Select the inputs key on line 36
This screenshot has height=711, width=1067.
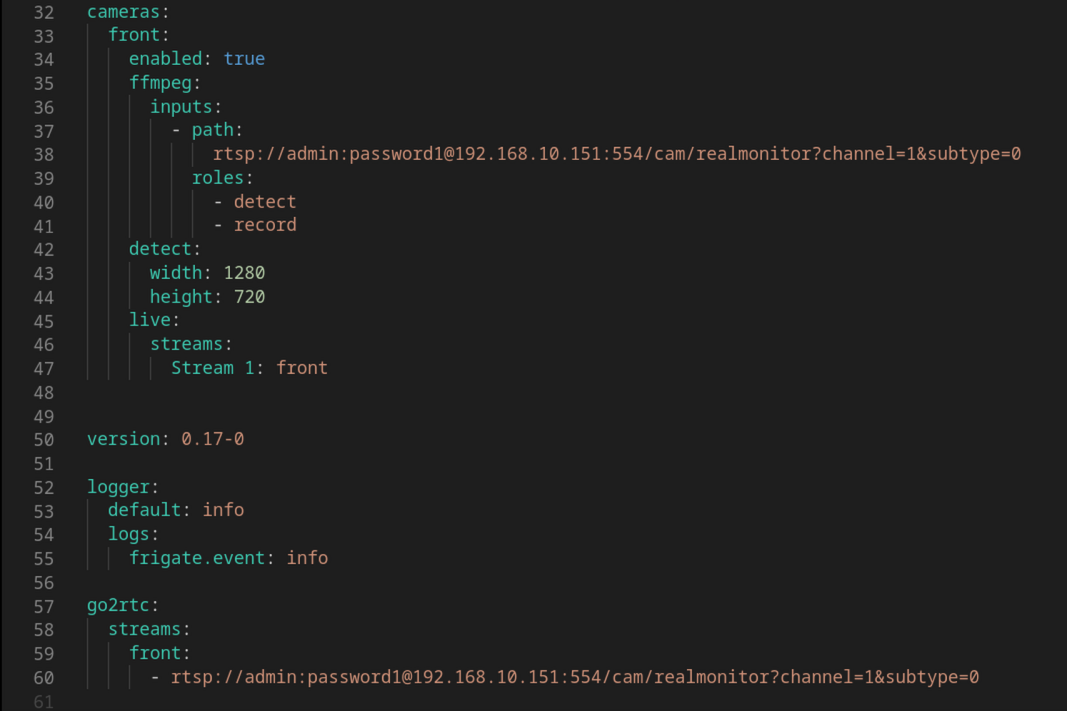pyautogui.click(x=181, y=107)
